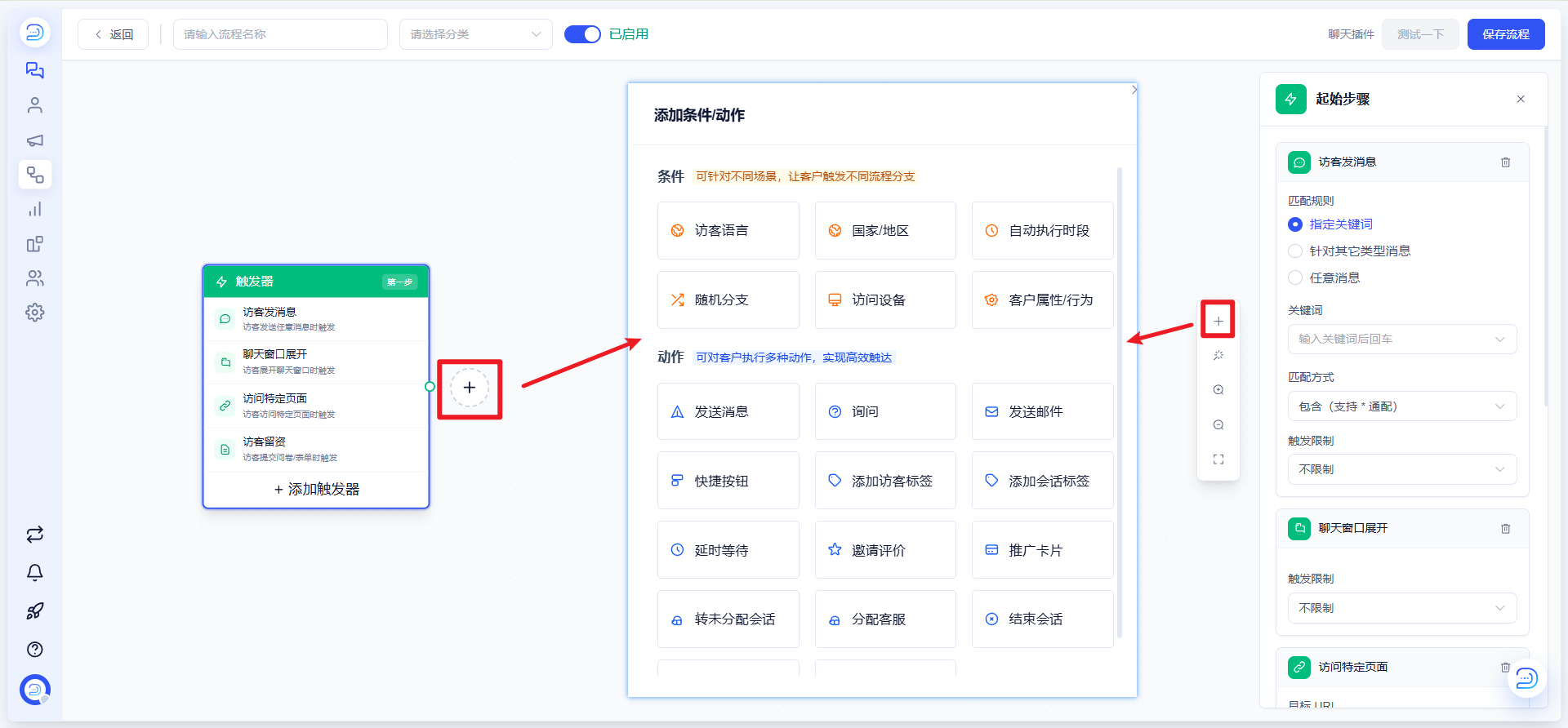This screenshot has width=1568, height=728.
Task: Open the team members icon in sidebar
Action: (x=34, y=278)
